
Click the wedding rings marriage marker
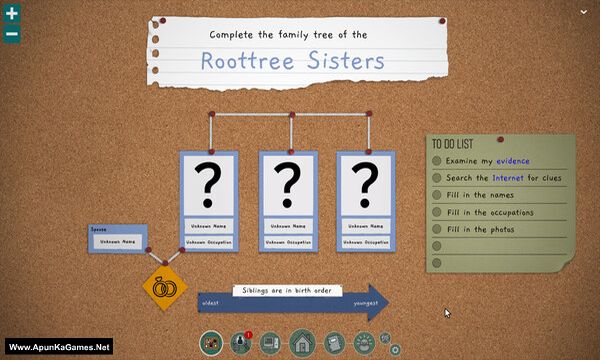coord(165,288)
